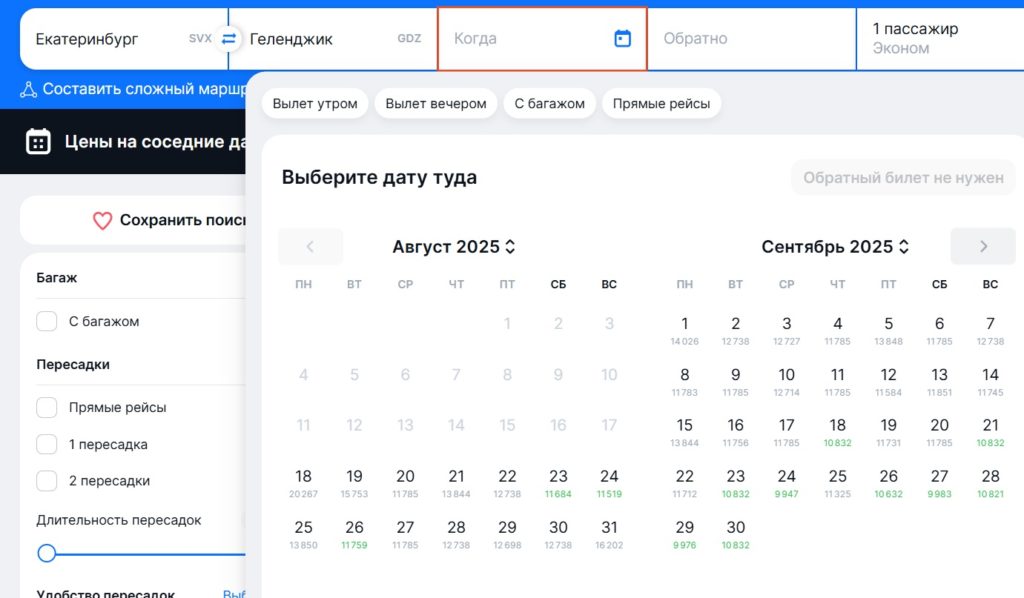
Task: Select the Вылет утром filter chip
Action: coord(314,102)
